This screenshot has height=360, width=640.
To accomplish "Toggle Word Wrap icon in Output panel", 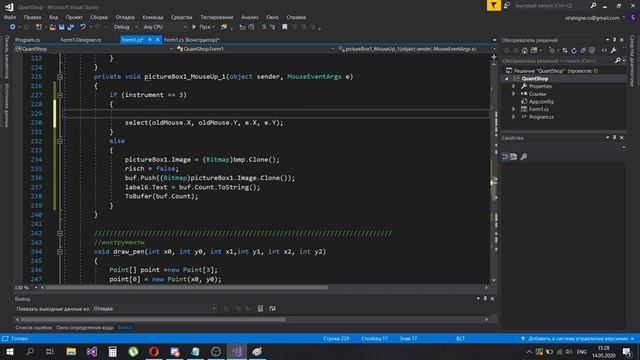I will [x=272, y=309].
